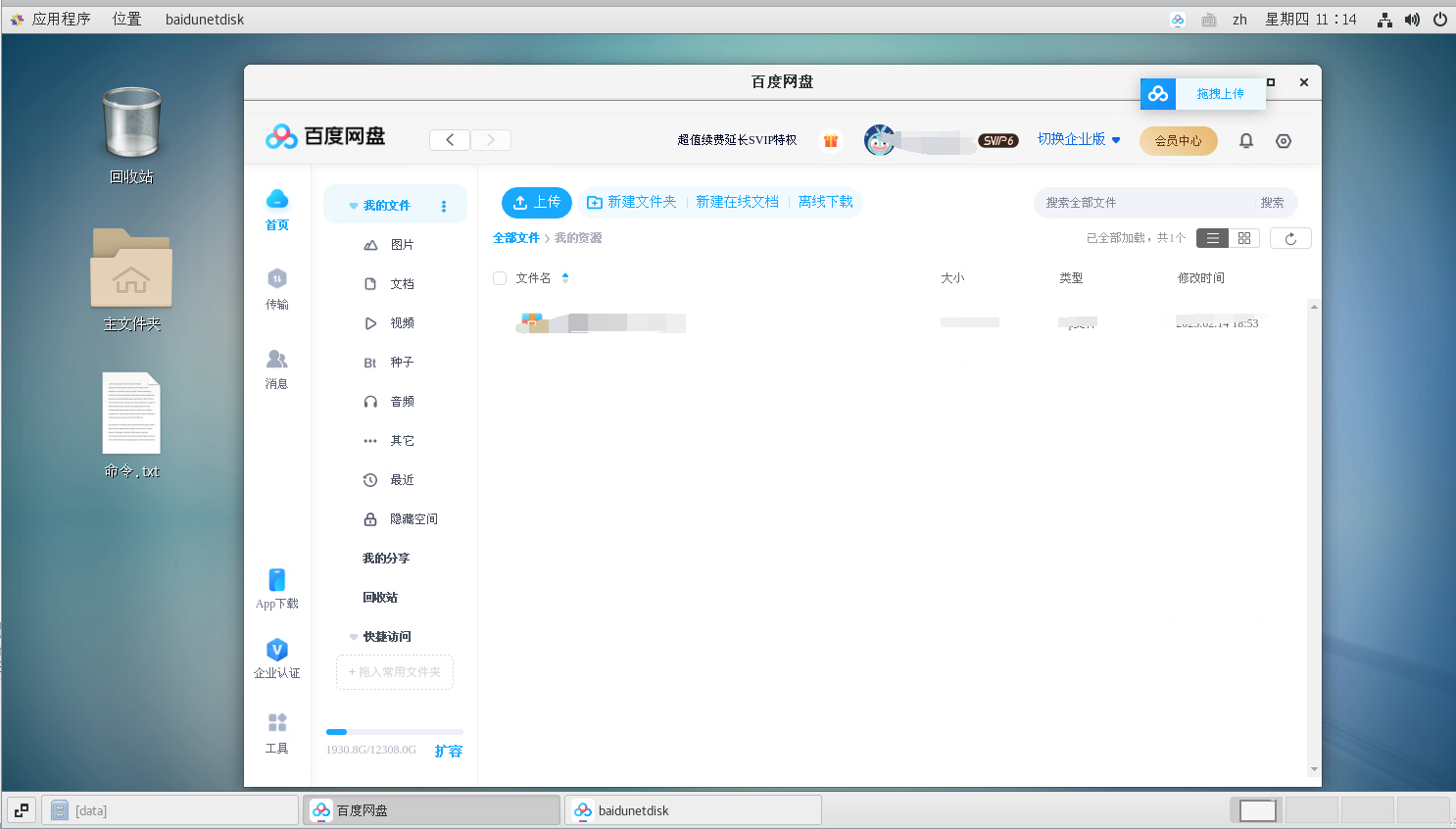The image size is (1456, 829).
Task: Click the storage usage progress bar
Action: pyautogui.click(x=395, y=732)
